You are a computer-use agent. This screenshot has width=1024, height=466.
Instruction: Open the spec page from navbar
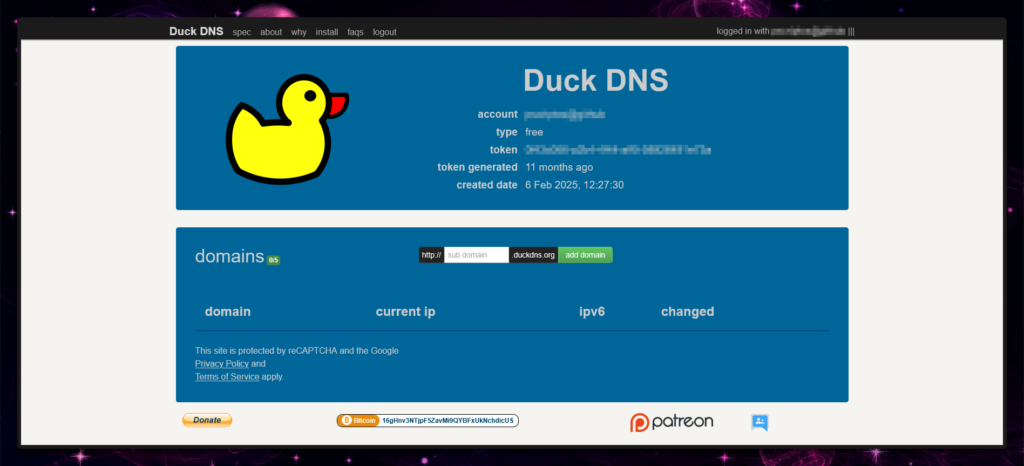coord(241,32)
